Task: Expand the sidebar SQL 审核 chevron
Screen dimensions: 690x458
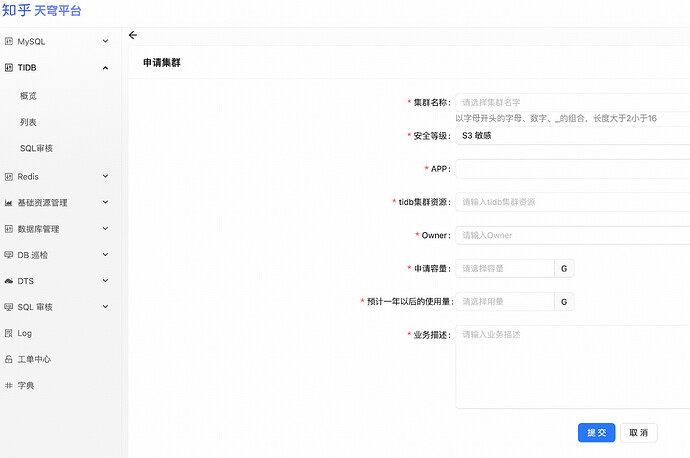Action: (x=105, y=306)
